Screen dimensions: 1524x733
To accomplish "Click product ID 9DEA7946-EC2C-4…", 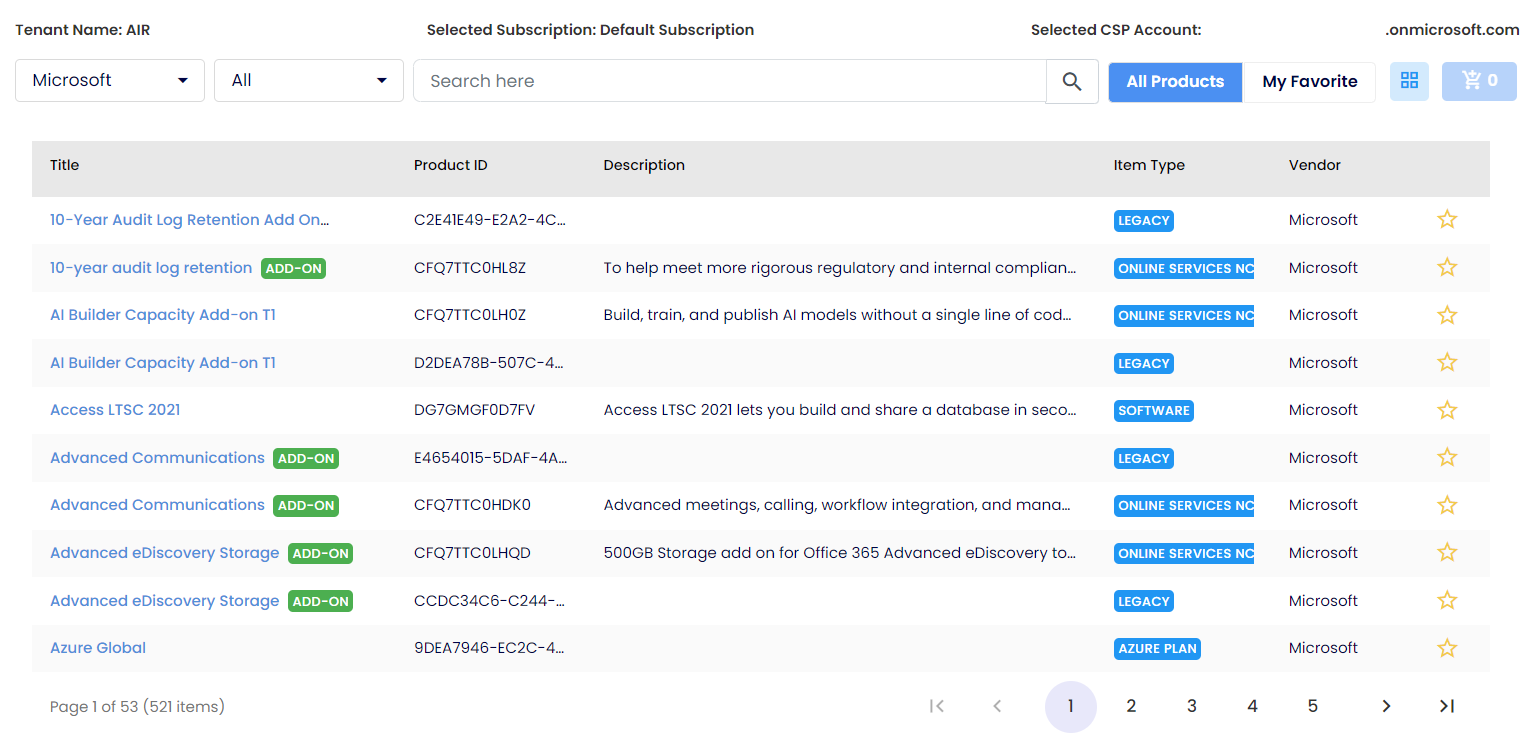I will tap(489, 648).
